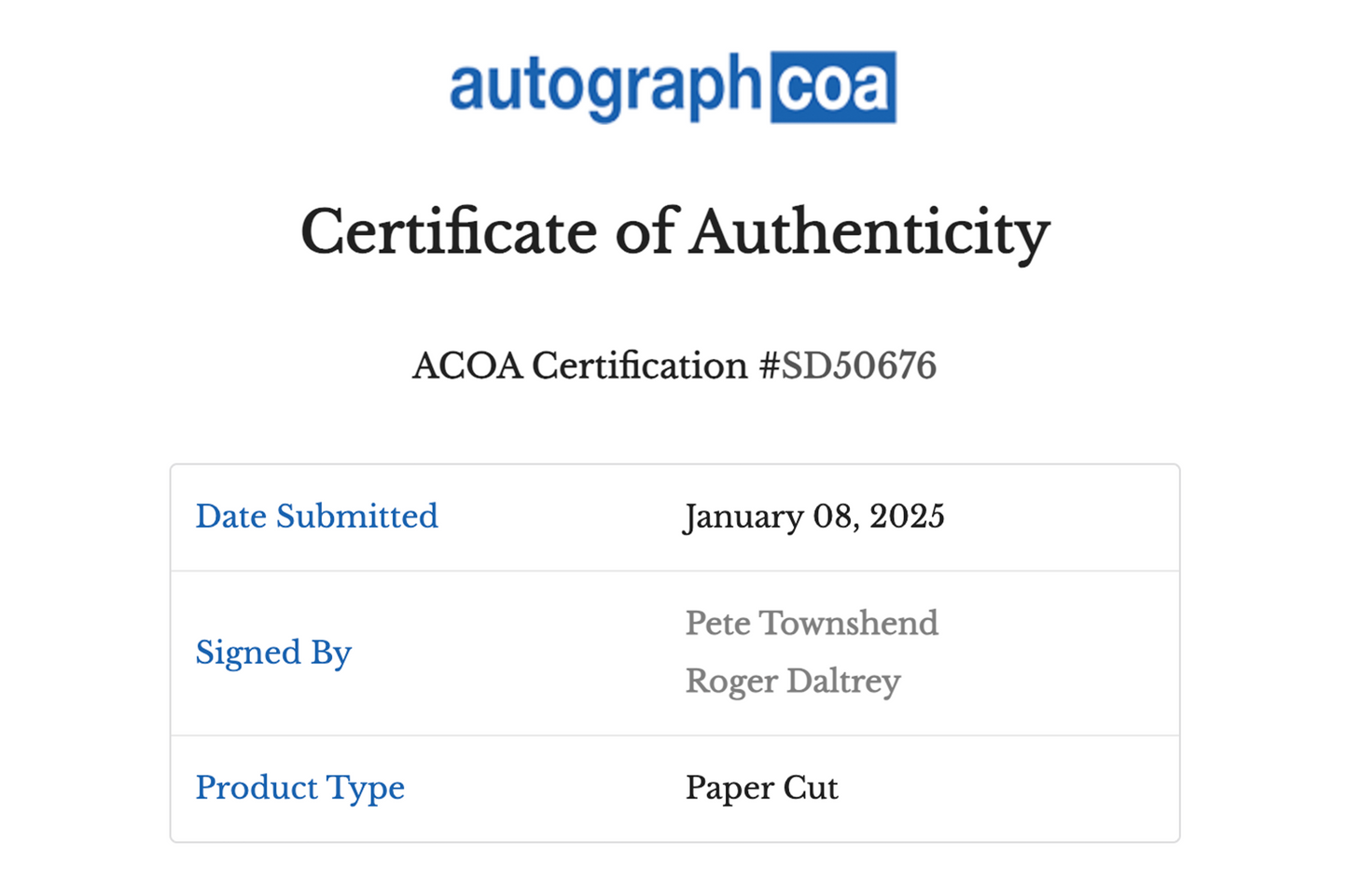Image resolution: width=1348 pixels, height=896 pixels.
Task: Click the Paper Cut value
Action: tap(761, 789)
